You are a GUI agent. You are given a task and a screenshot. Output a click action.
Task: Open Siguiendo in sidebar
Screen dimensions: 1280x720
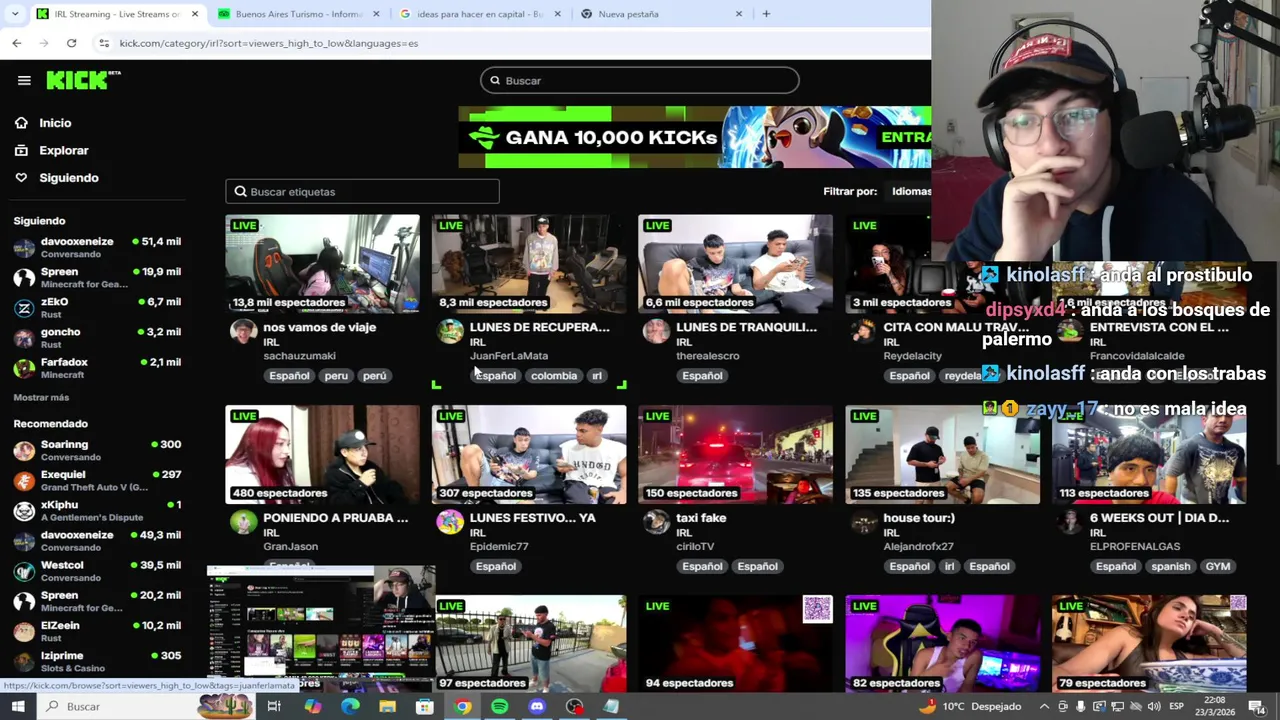point(69,178)
